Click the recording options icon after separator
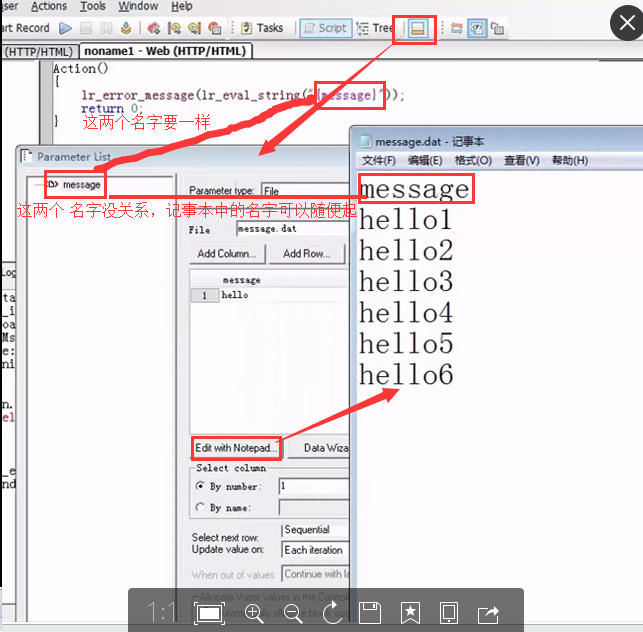643x632 pixels. coord(154,28)
